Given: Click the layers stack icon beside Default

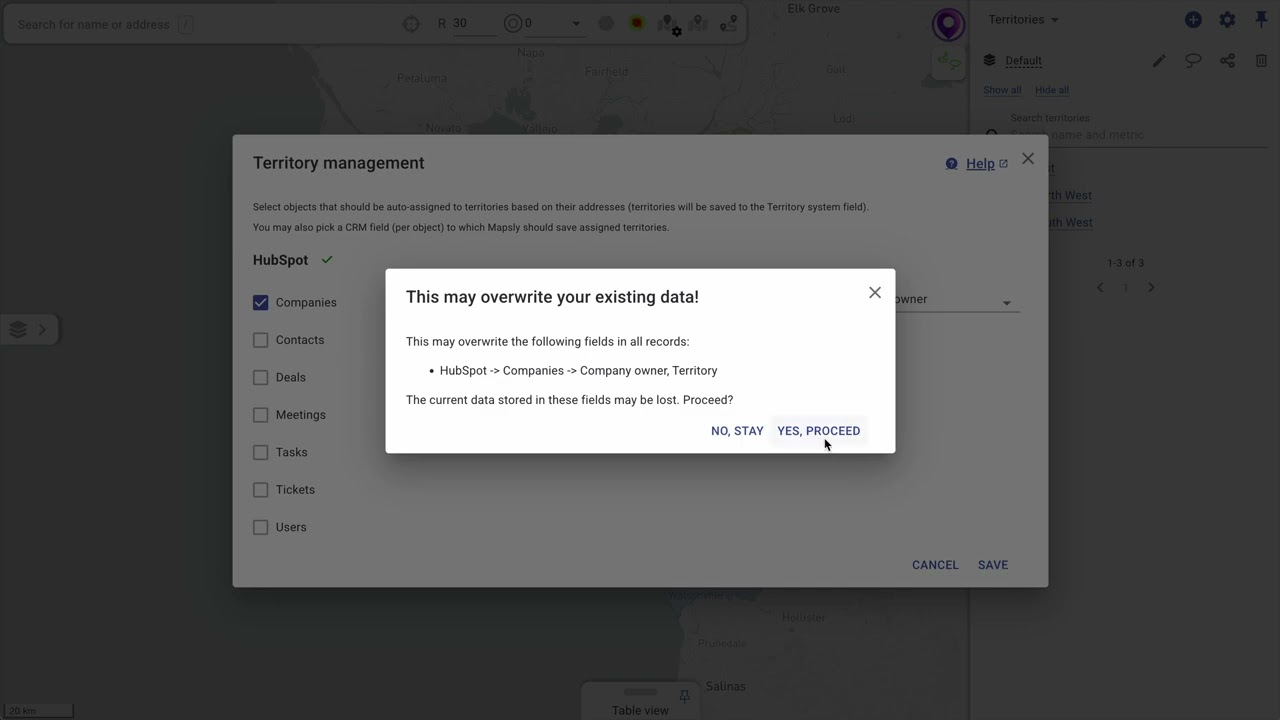Looking at the screenshot, I should coord(989,60).
